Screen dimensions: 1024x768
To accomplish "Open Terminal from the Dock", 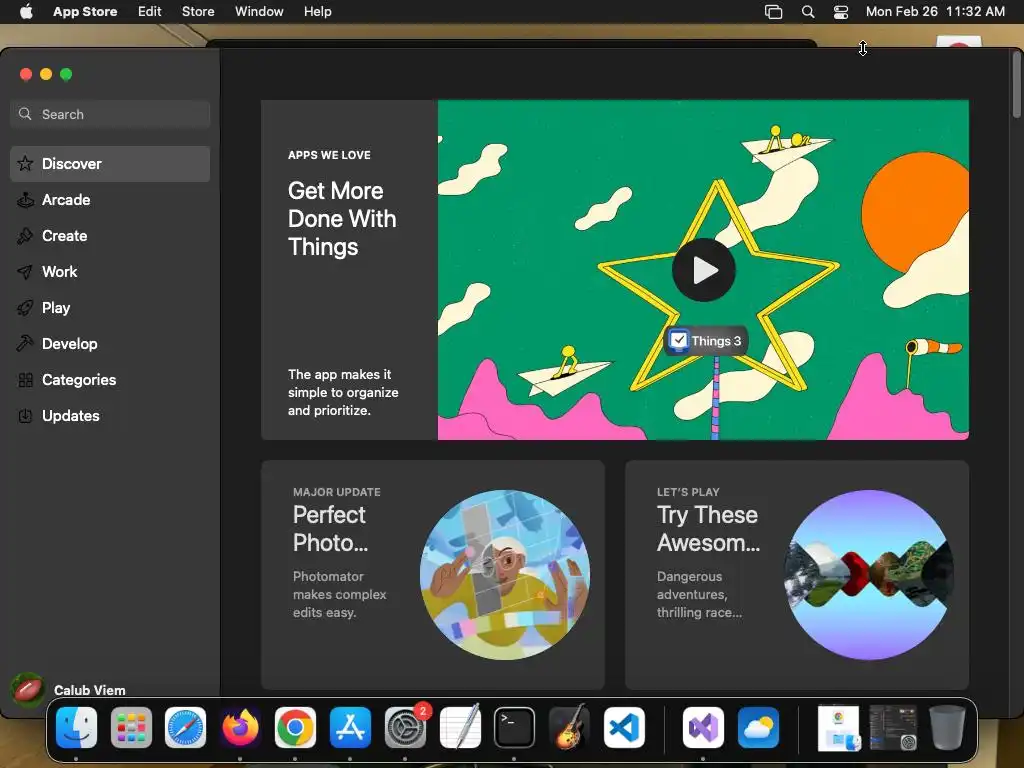I will tap(514, 728).
